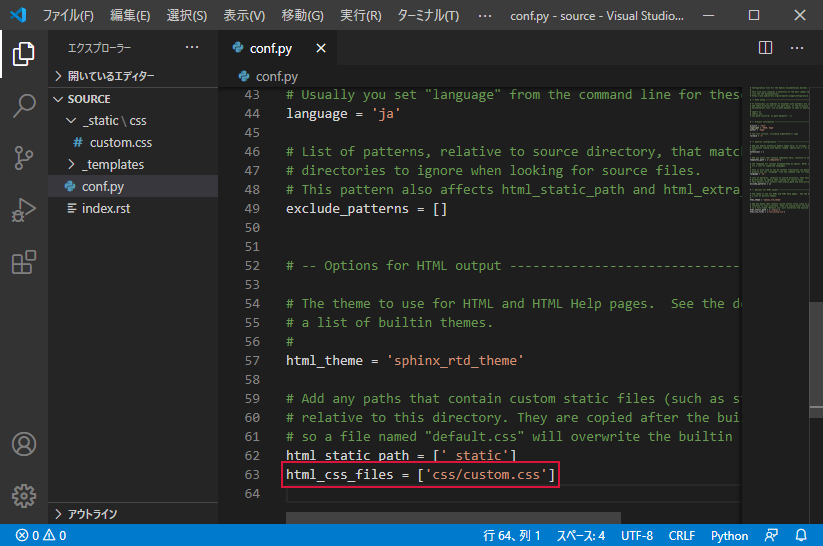Change the UTF-8 encoding setting
Viewport: 823px width, 546px height.
pyautogui.click(x=637, y=536)
